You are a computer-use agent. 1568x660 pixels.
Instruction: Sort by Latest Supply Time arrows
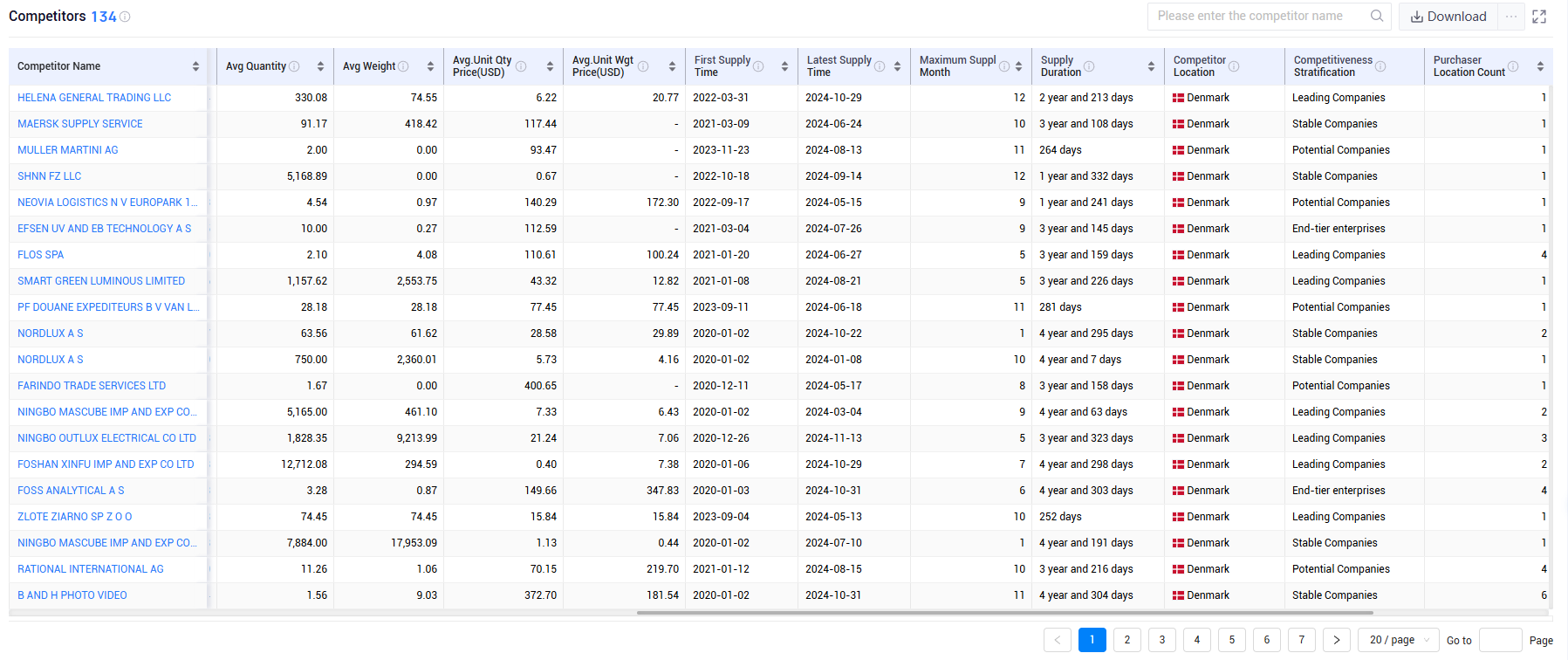tap(897, 66)
